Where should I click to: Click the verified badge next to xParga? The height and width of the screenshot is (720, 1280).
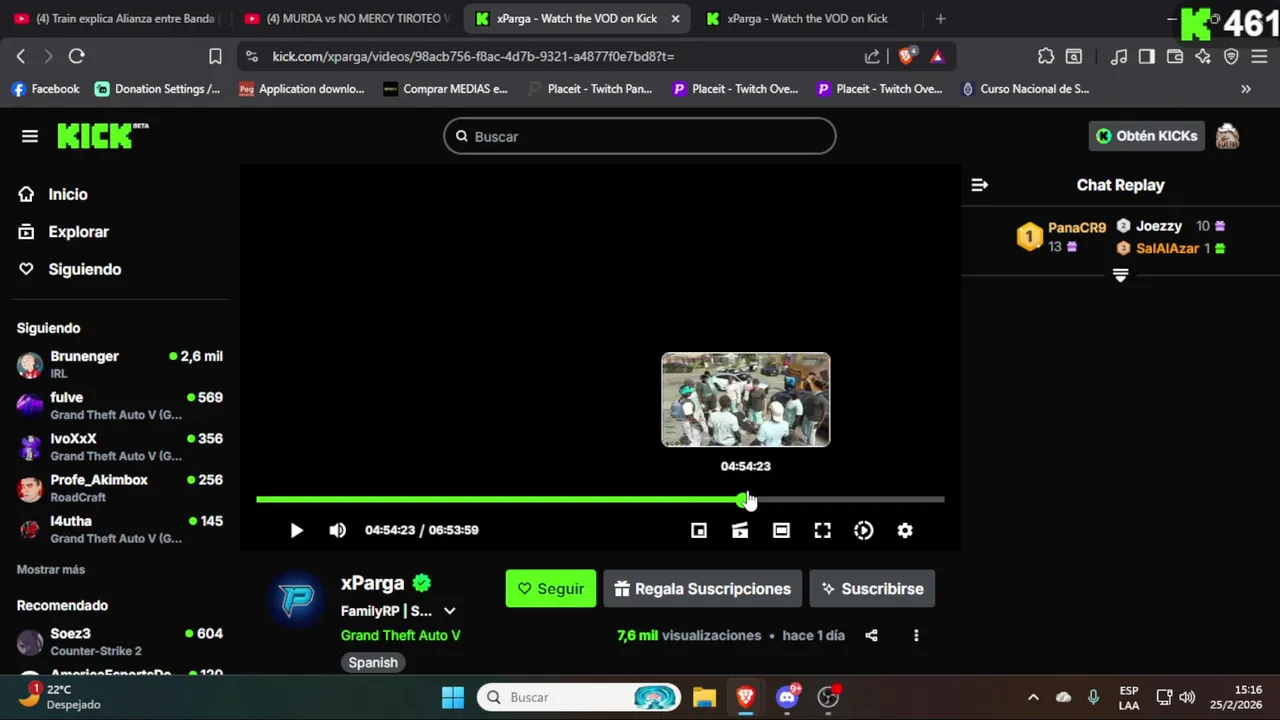point(422,583)
